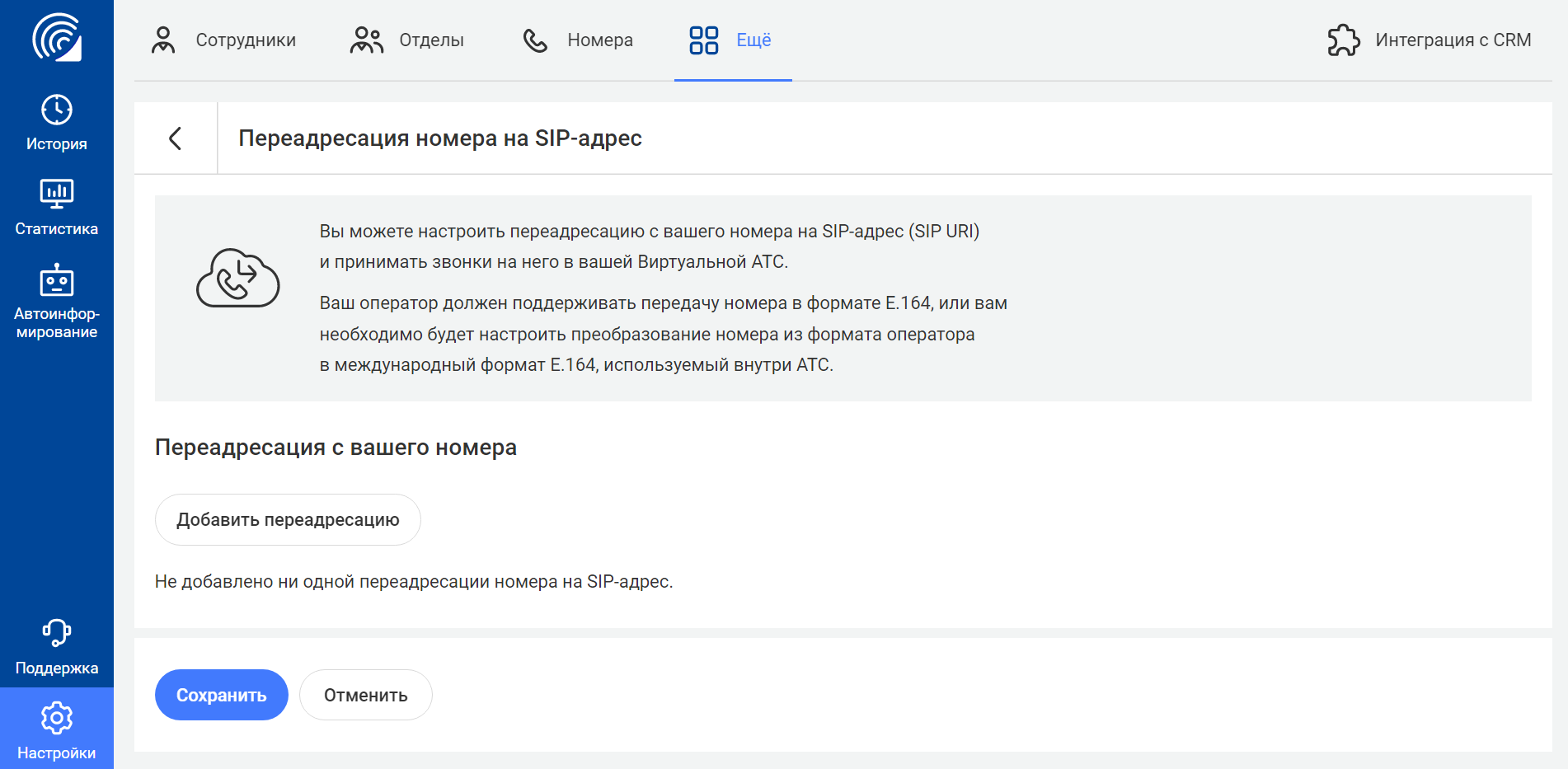Click the cloud call-forwarding illustration icon
This screenshot has height=769, width=1568.
click(x=237, y=279)
